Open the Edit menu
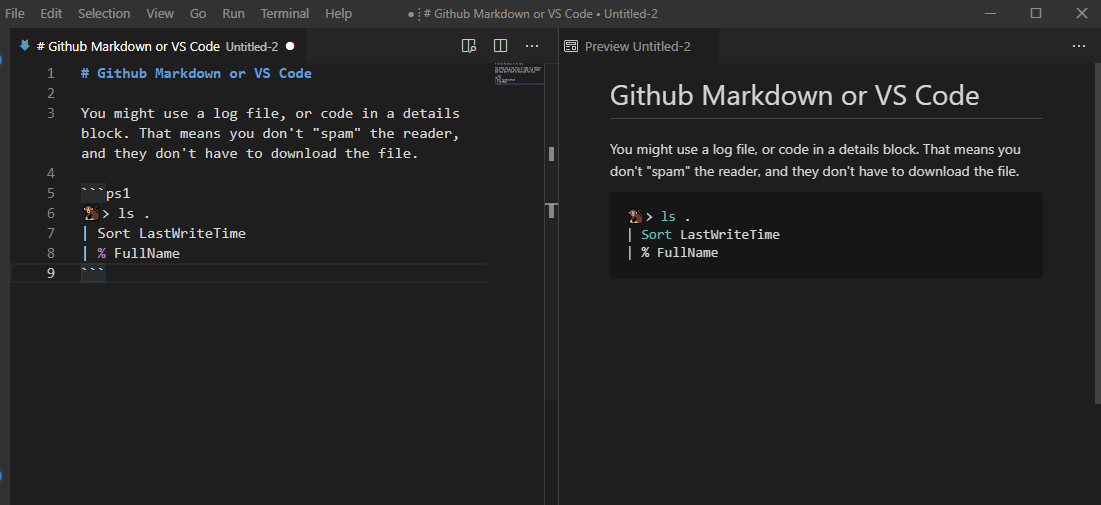 pos(51,13)
